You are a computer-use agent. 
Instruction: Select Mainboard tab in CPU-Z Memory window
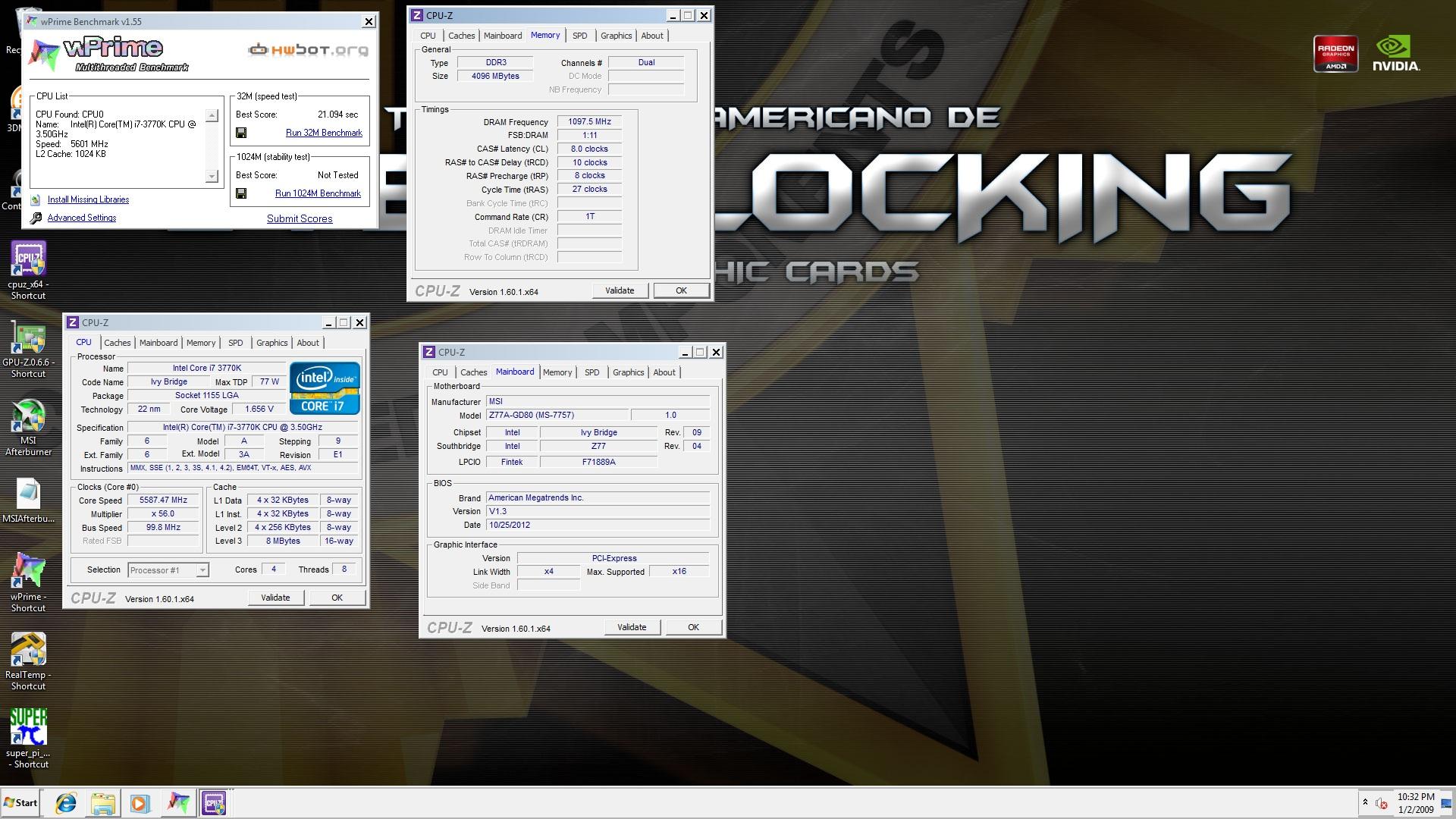point(503,36)
